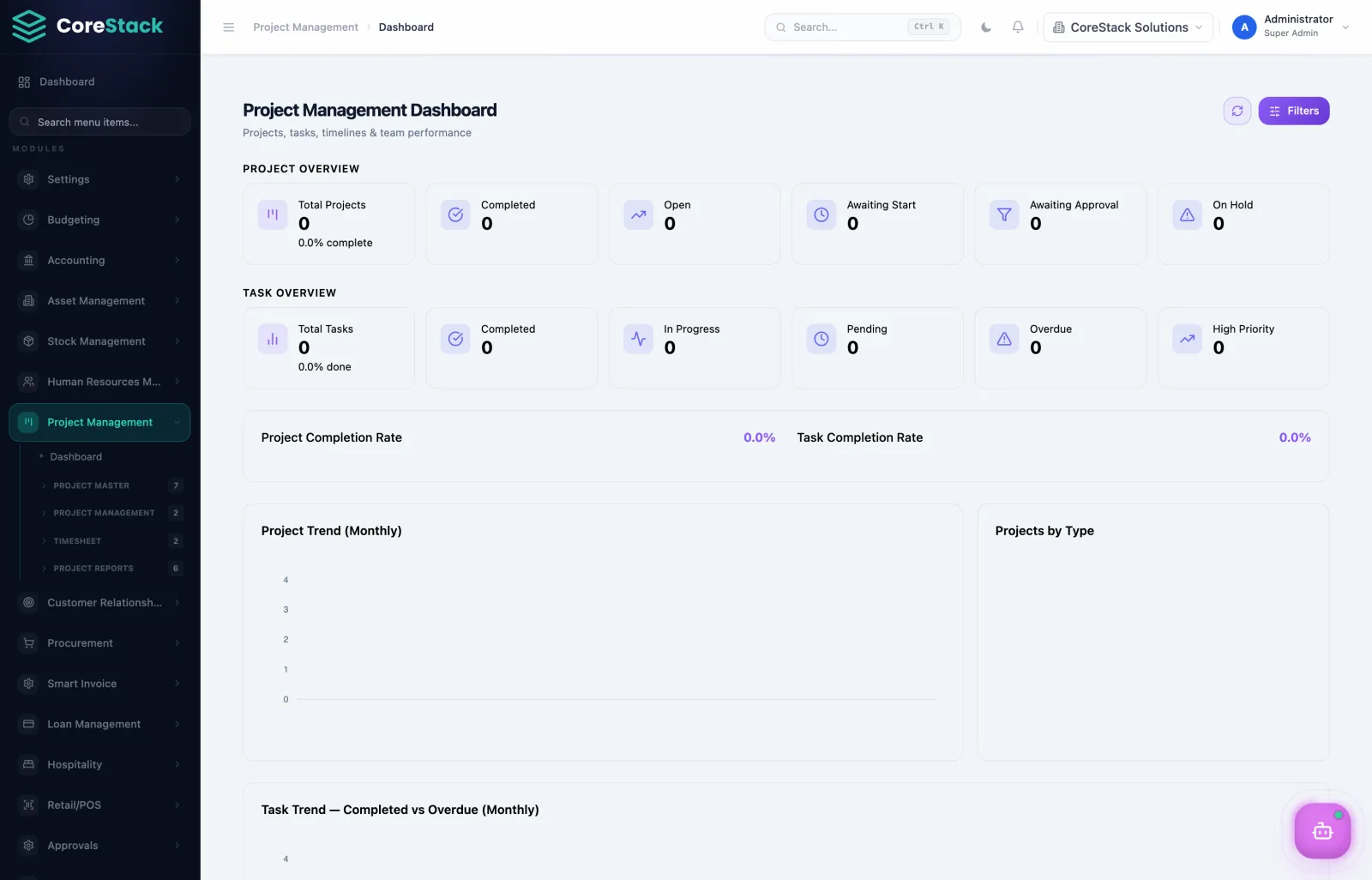
Task: Click the Projects by Type heading
Action: point(1044,531)
